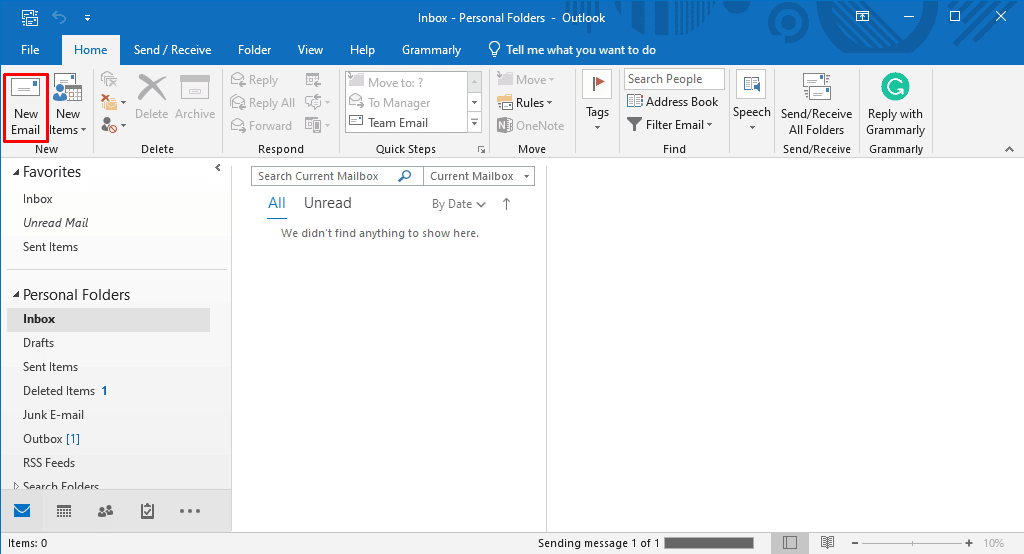Click the New Email button

(25, 106)
